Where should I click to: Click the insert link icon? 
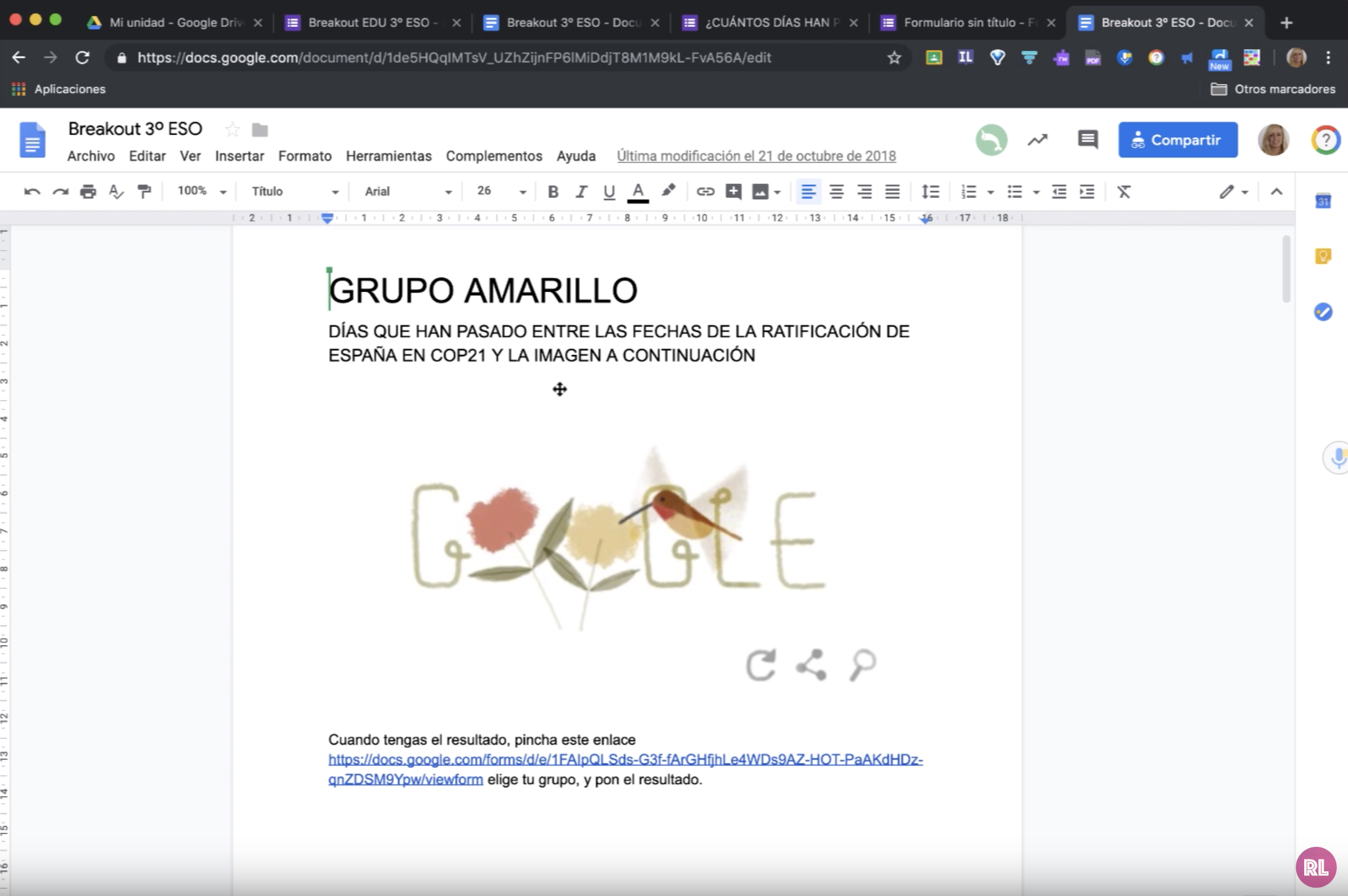[705, 191]
